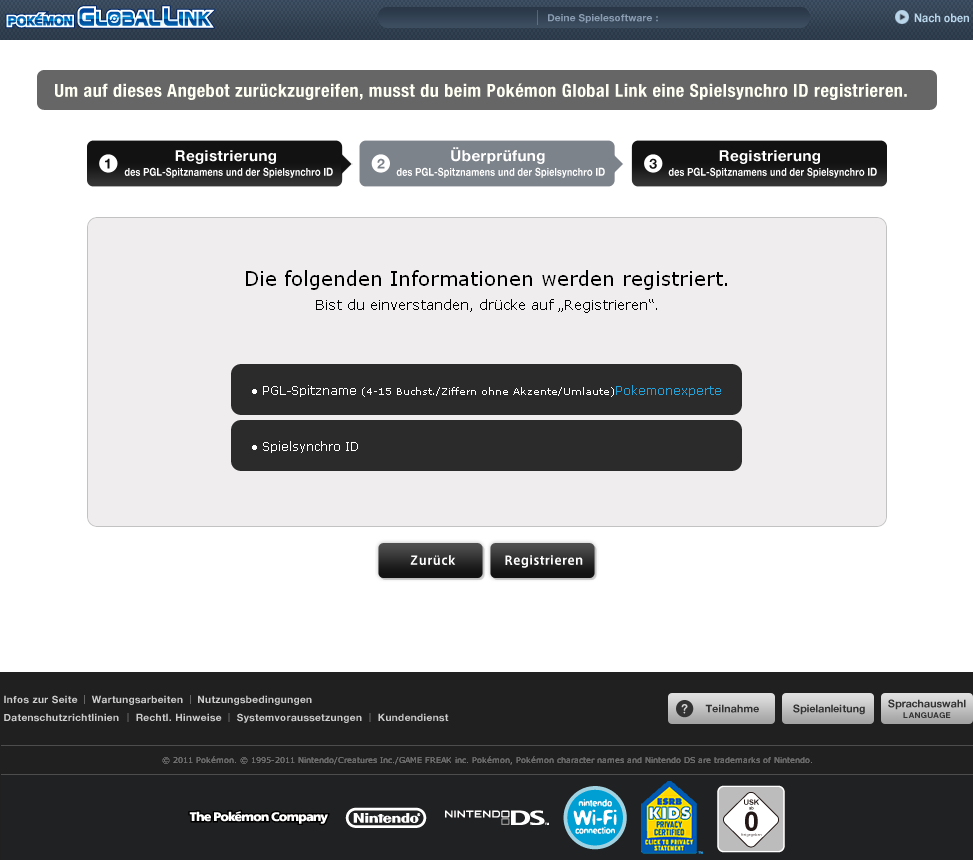Open the Datenschutzrichtlinien link
Screen dimensions: 973x860
coord(61,718)
